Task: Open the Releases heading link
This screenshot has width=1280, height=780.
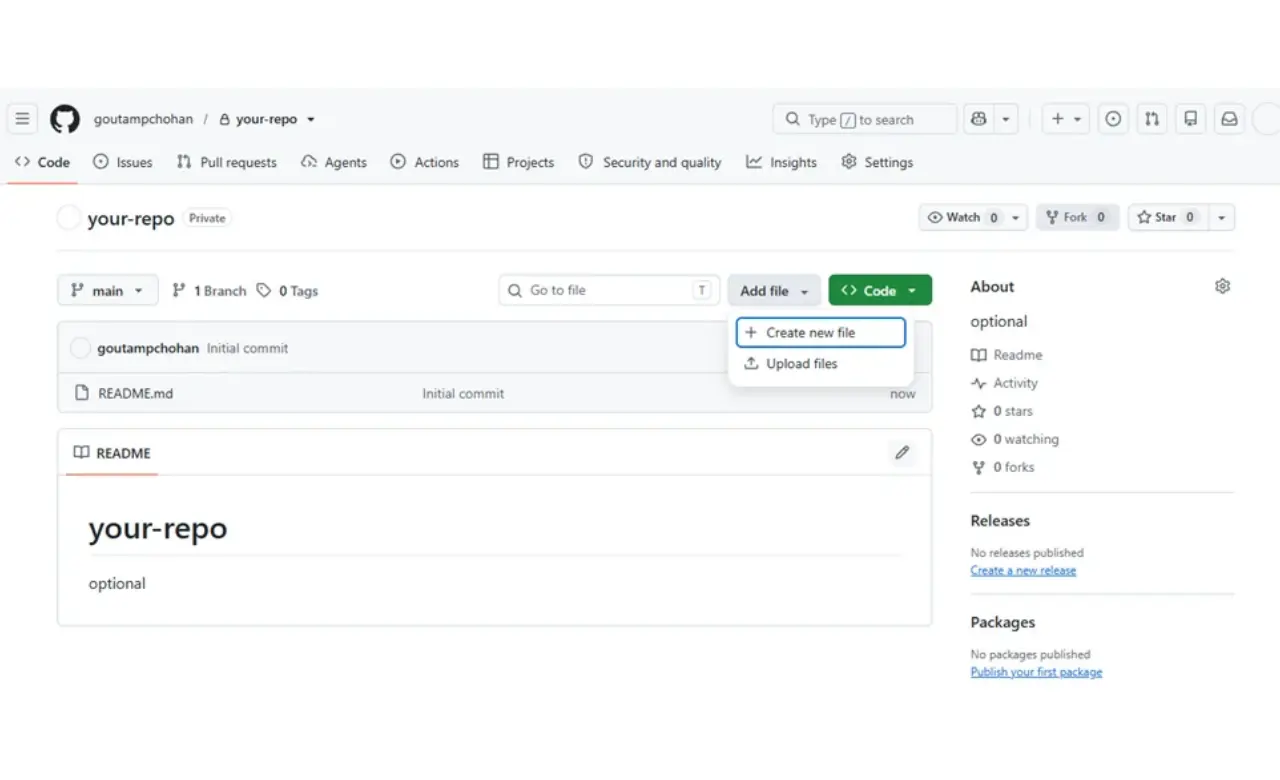Action: click(1000, 521)
